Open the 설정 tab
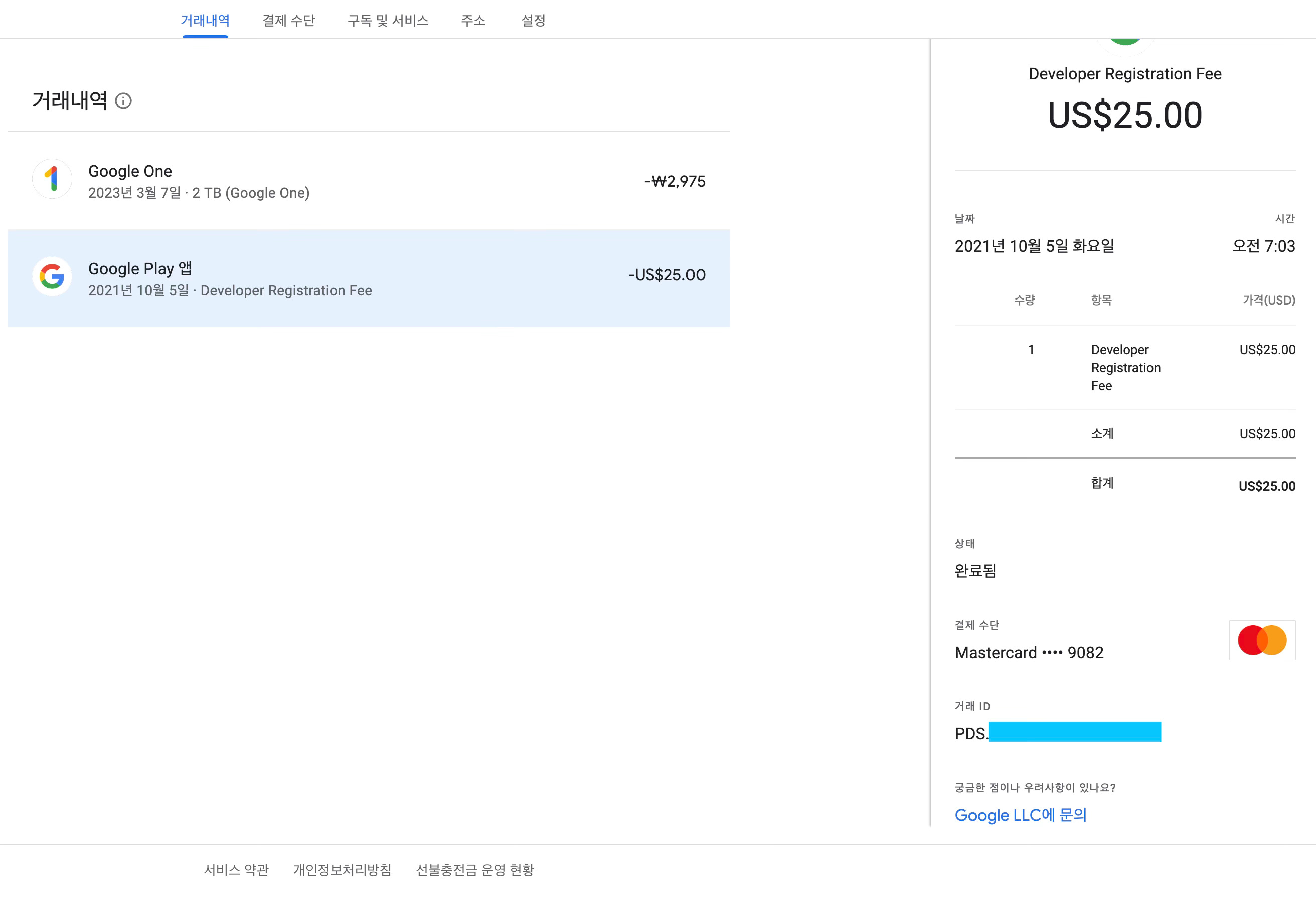Screen dimensions: 1316x897 (533, 21)
